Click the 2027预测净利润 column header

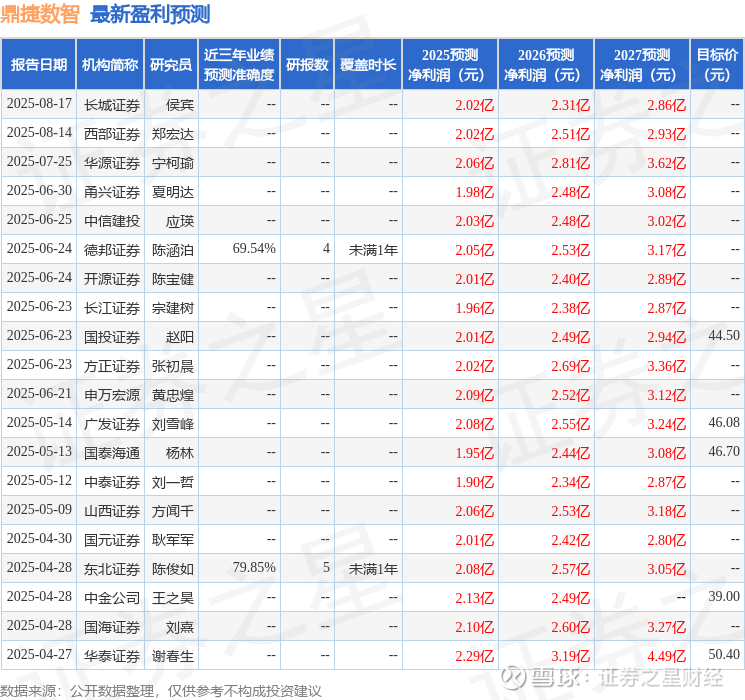642,65
